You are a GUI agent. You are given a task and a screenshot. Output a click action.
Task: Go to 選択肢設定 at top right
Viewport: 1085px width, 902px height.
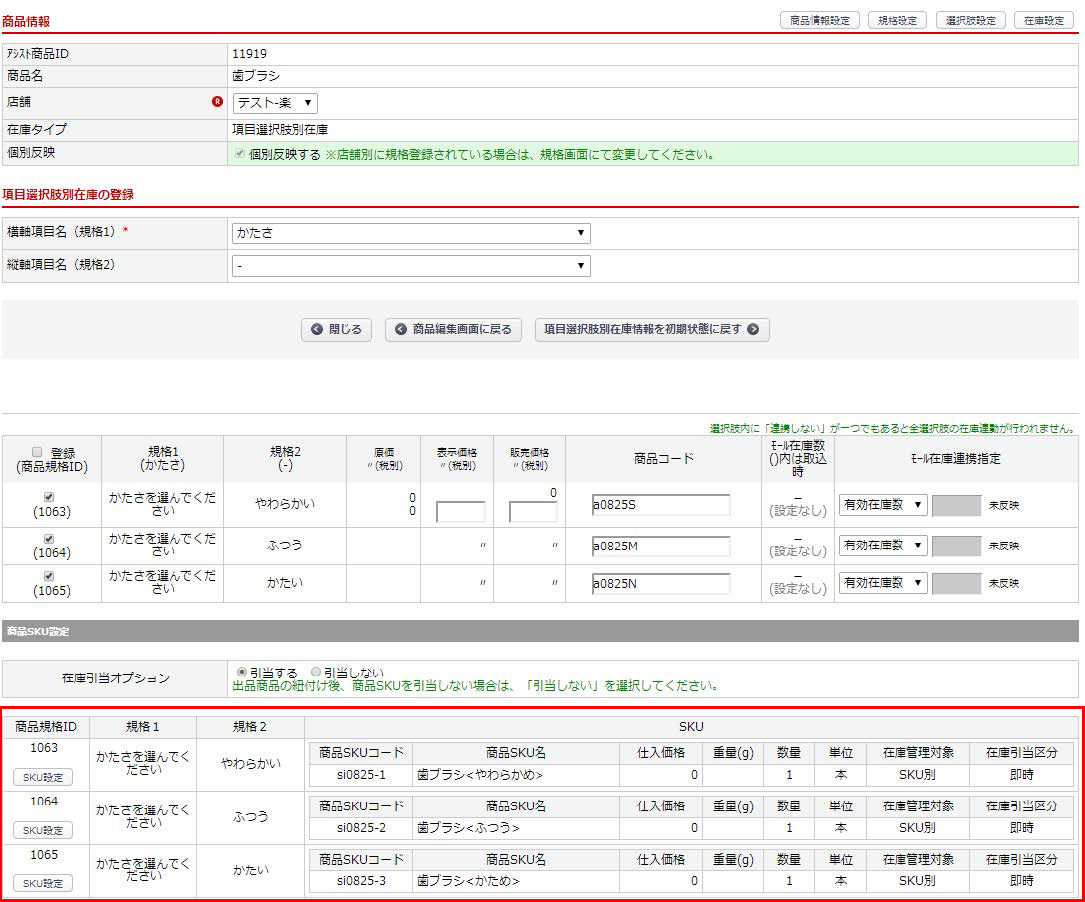pos(970,20)
